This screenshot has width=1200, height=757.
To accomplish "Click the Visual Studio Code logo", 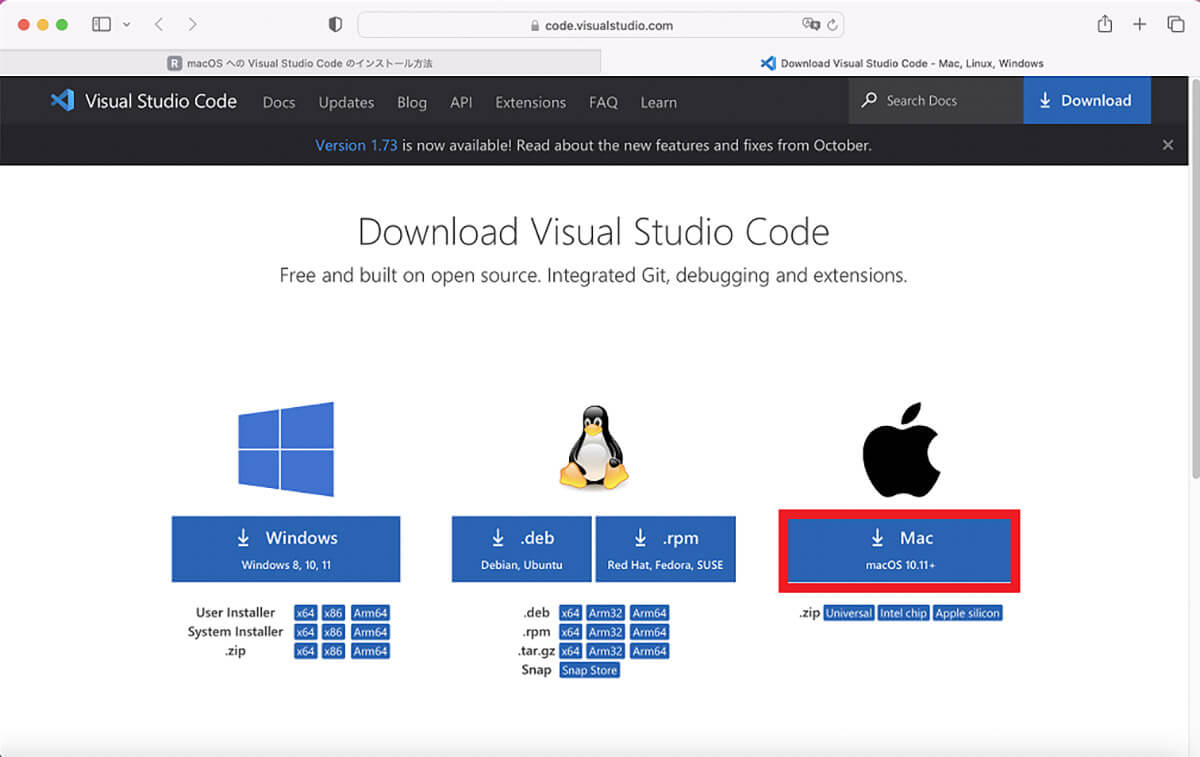I will click(61, 100).
